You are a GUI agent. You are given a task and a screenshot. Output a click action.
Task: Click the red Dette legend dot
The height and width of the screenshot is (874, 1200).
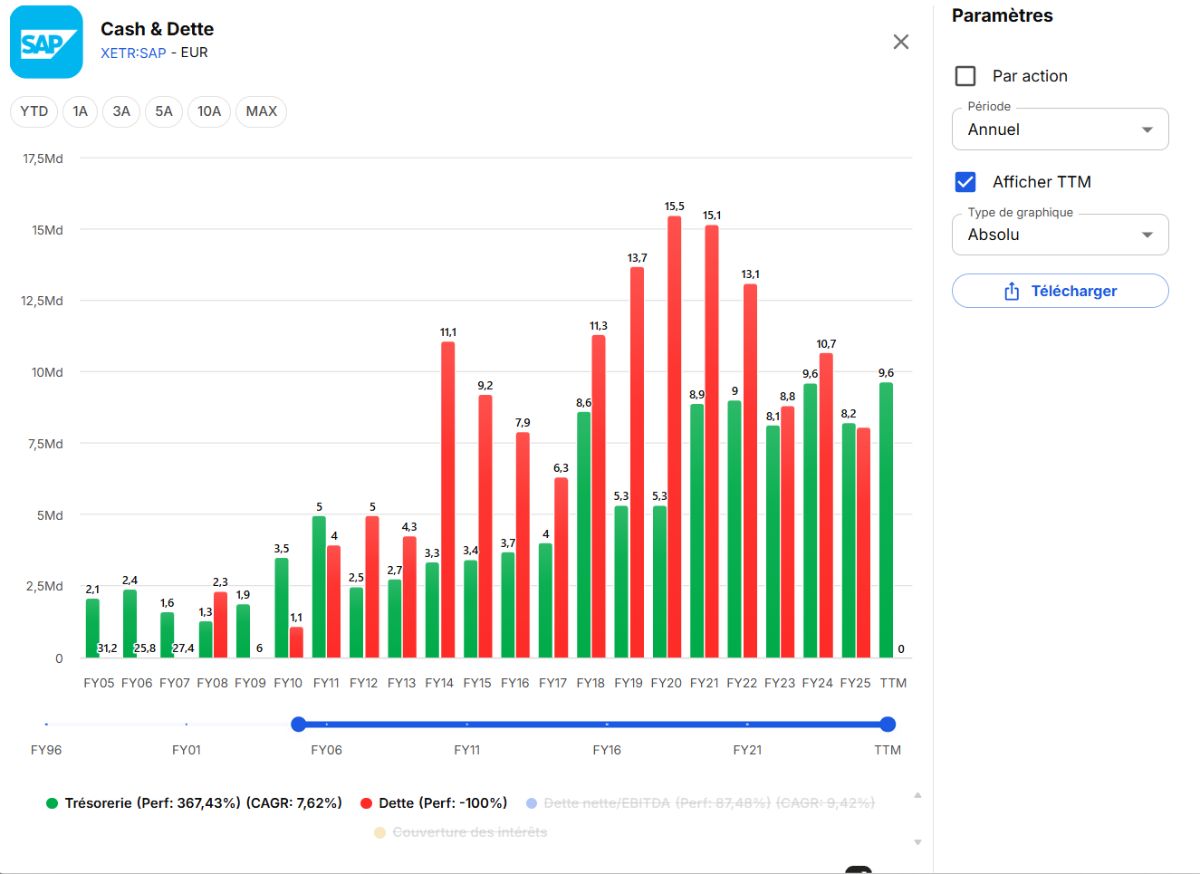(x=366, y=803)
